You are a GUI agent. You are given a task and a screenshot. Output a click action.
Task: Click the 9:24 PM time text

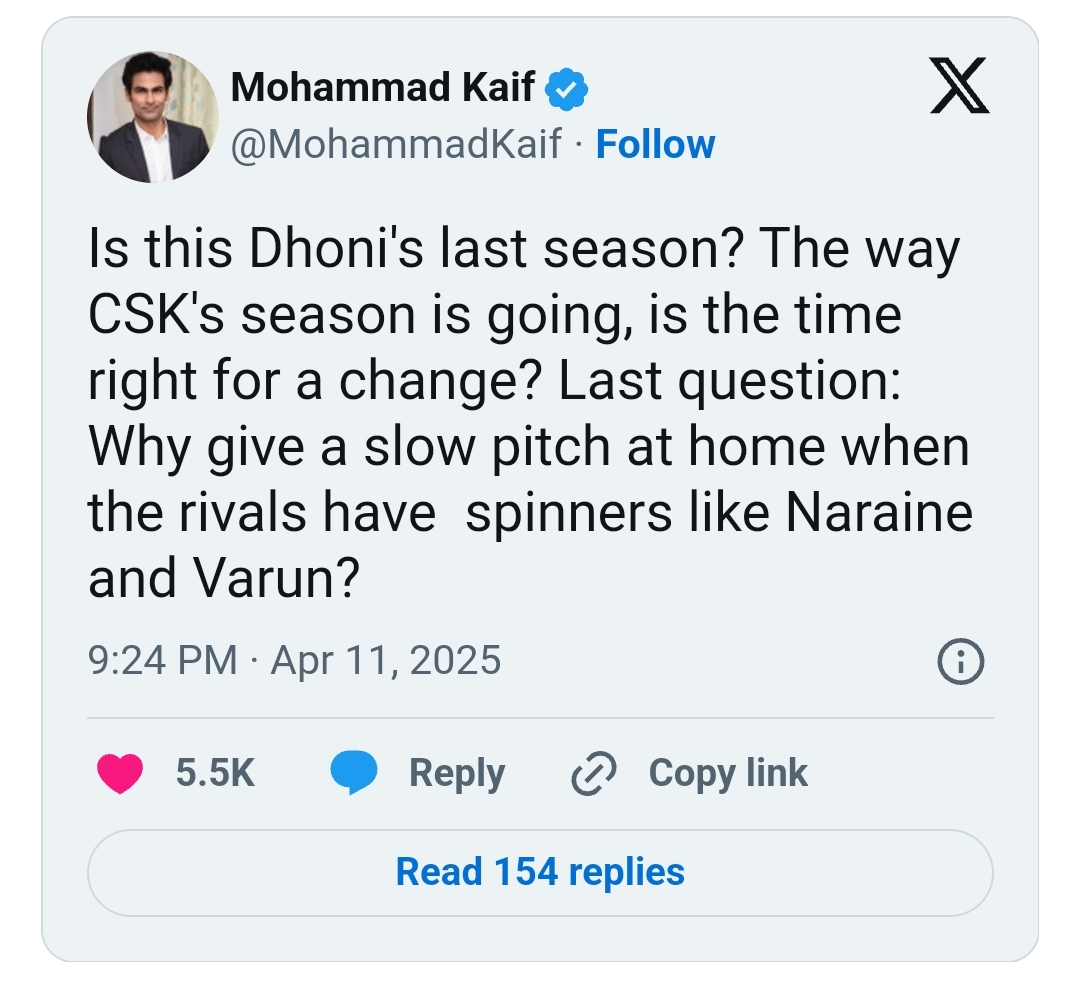(x=163, y=661)
